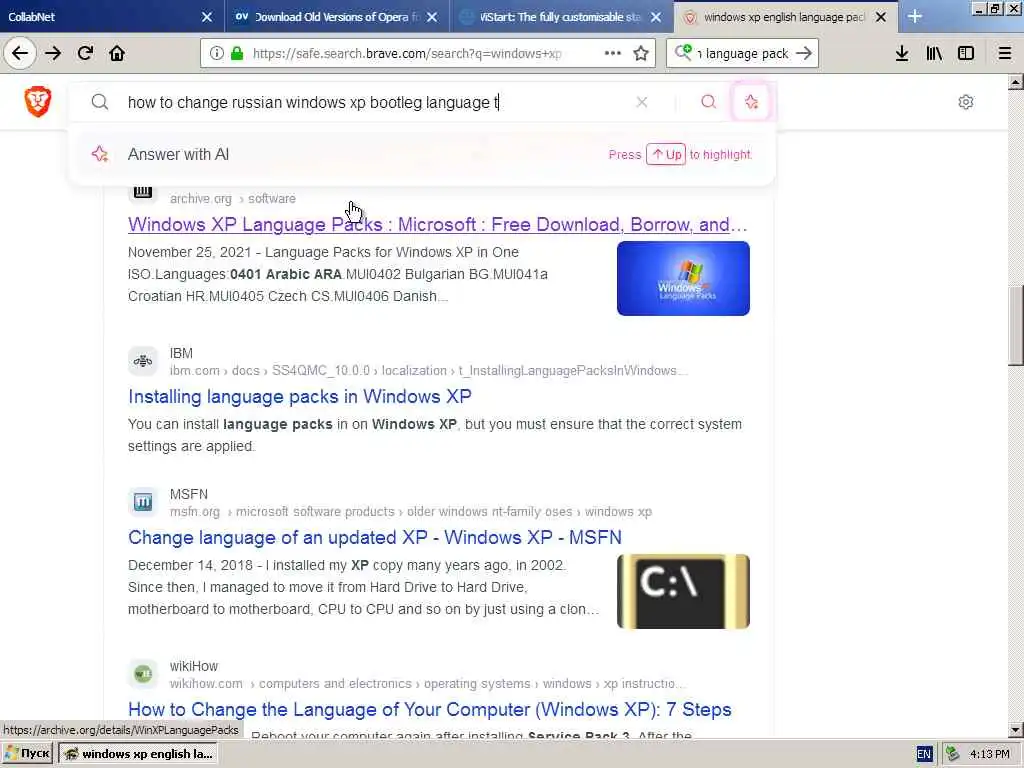Open the browser home page

(x=117, y=53)
